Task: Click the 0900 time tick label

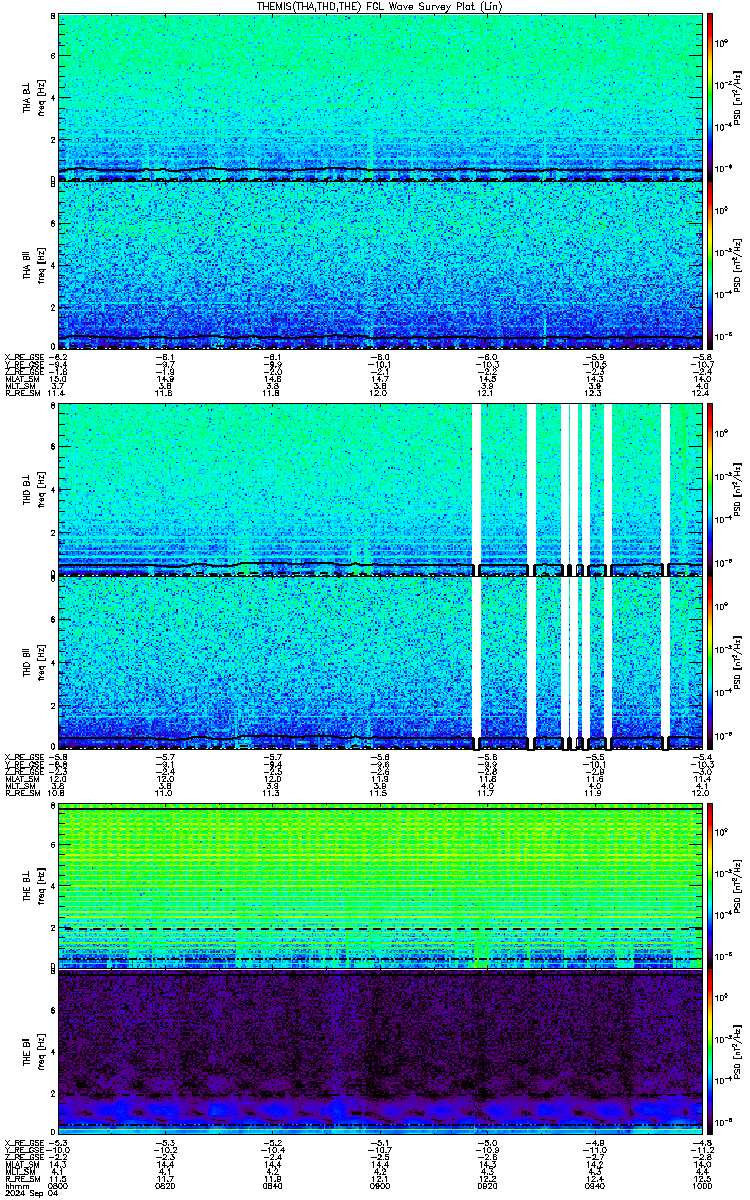Action: point(381,1186)
